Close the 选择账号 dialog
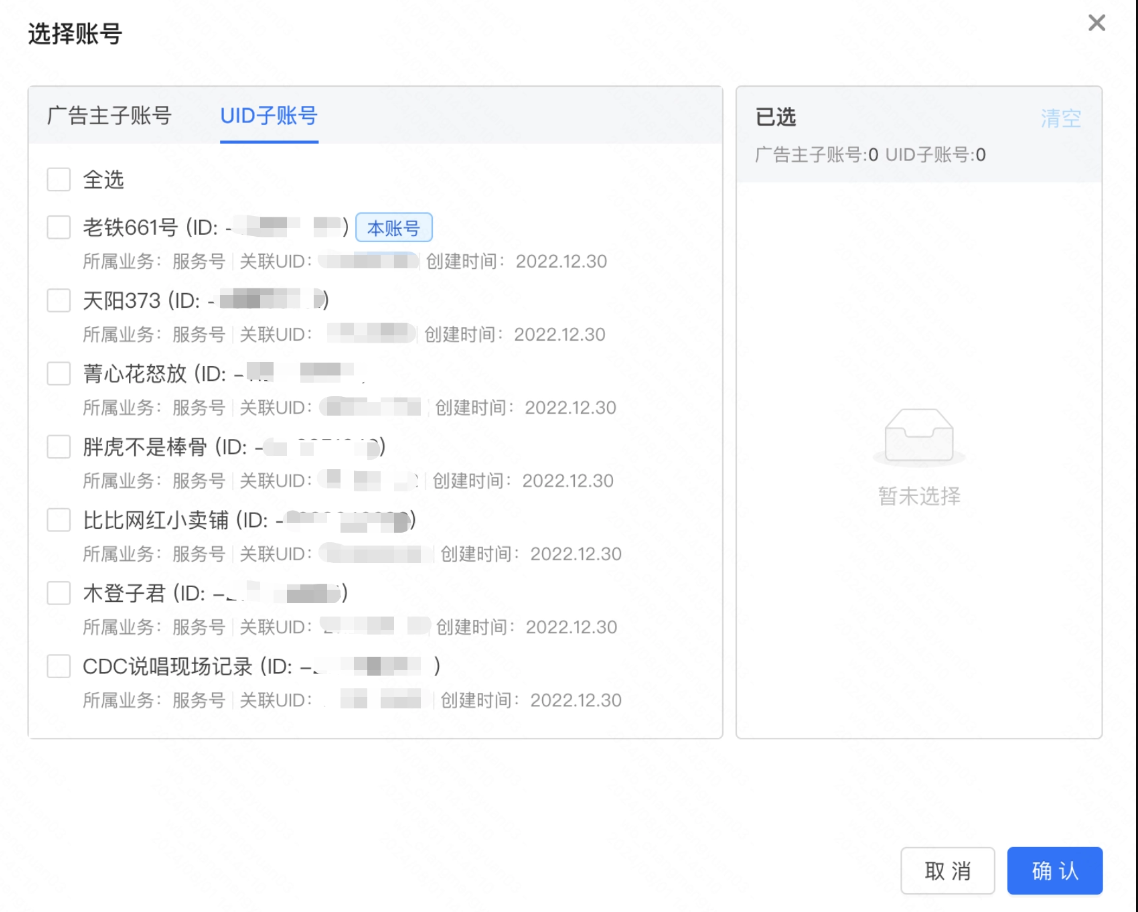 pos(1096,23)
